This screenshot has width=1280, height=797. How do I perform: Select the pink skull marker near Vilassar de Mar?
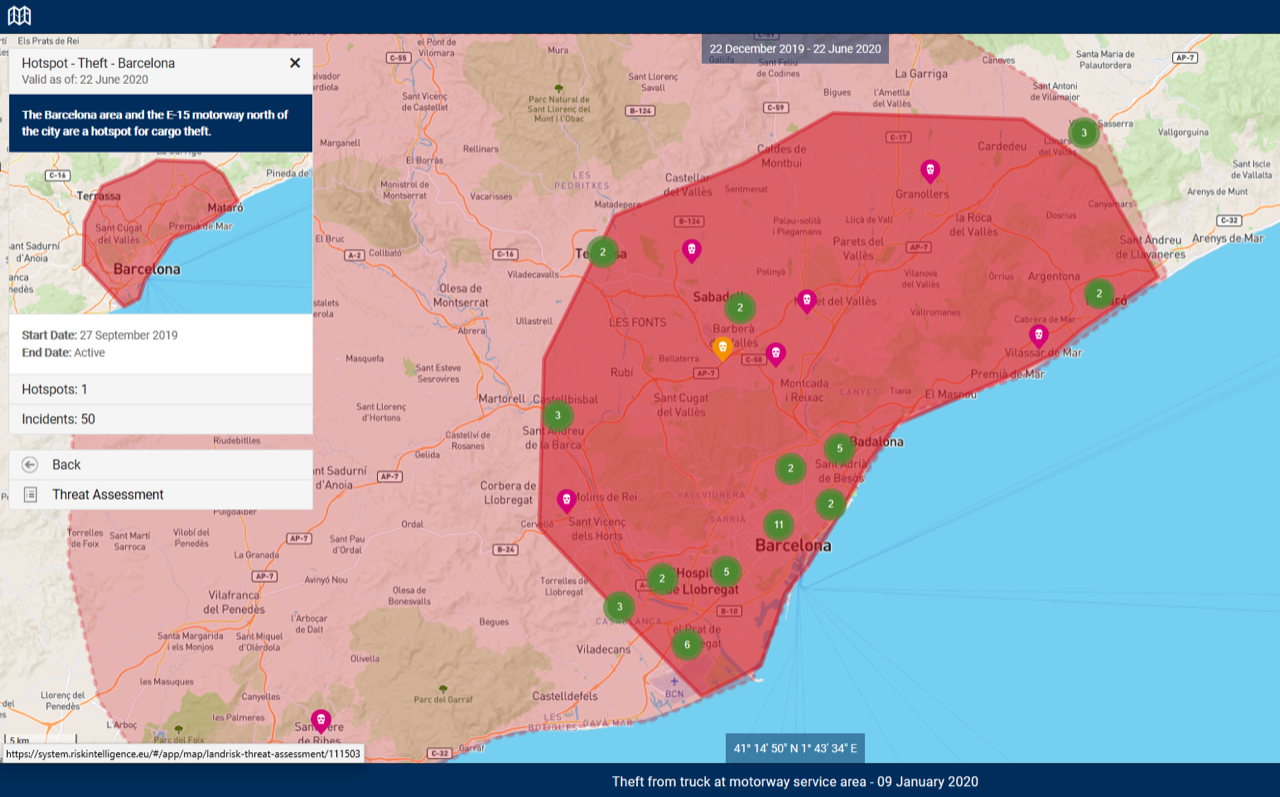click(x=1039, y=336)
